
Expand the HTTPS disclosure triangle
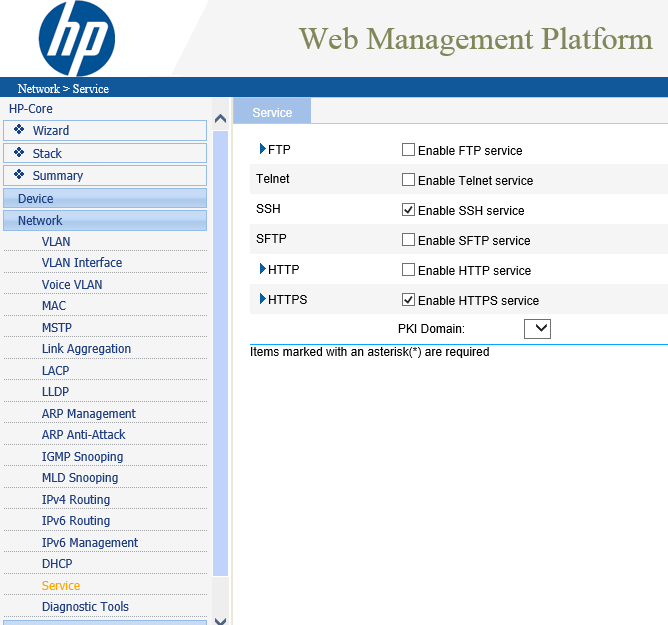pyautogui.click(x=263, y=300)
